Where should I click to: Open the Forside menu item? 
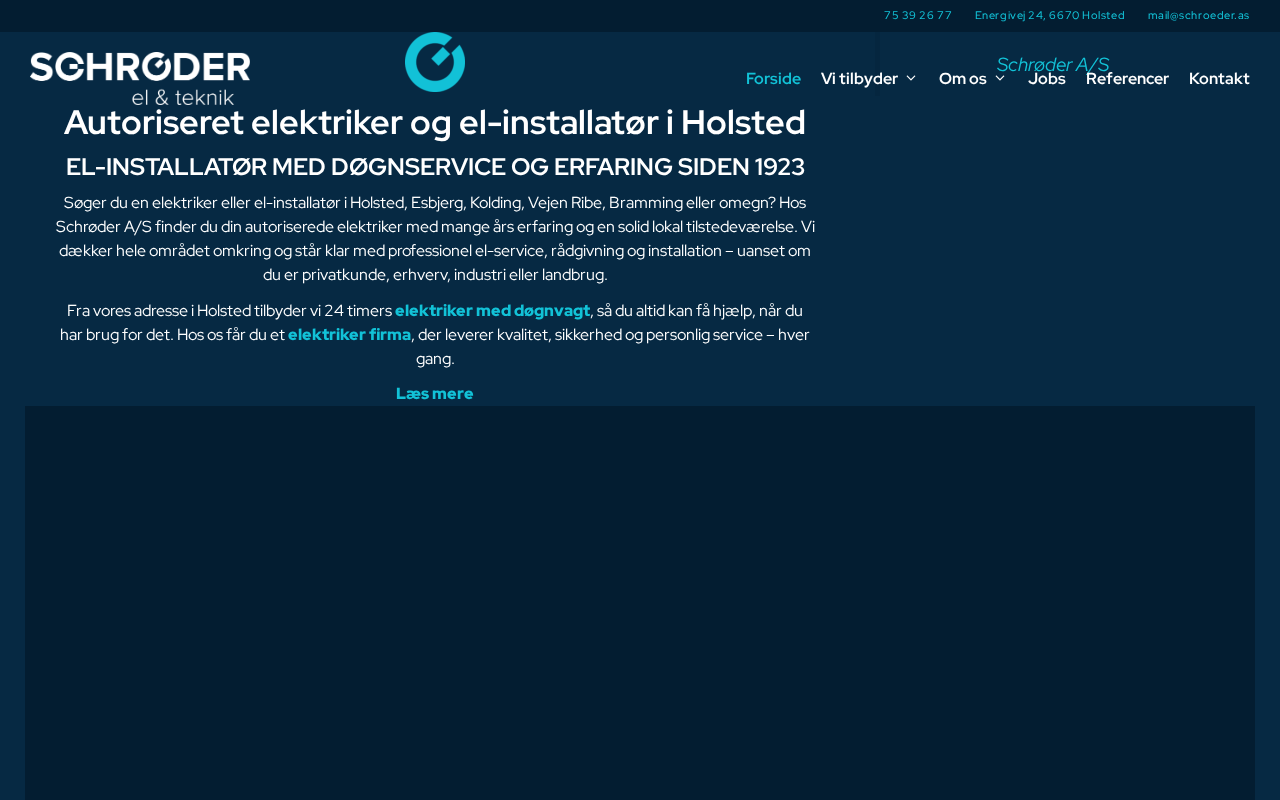[x=773, y=78]
